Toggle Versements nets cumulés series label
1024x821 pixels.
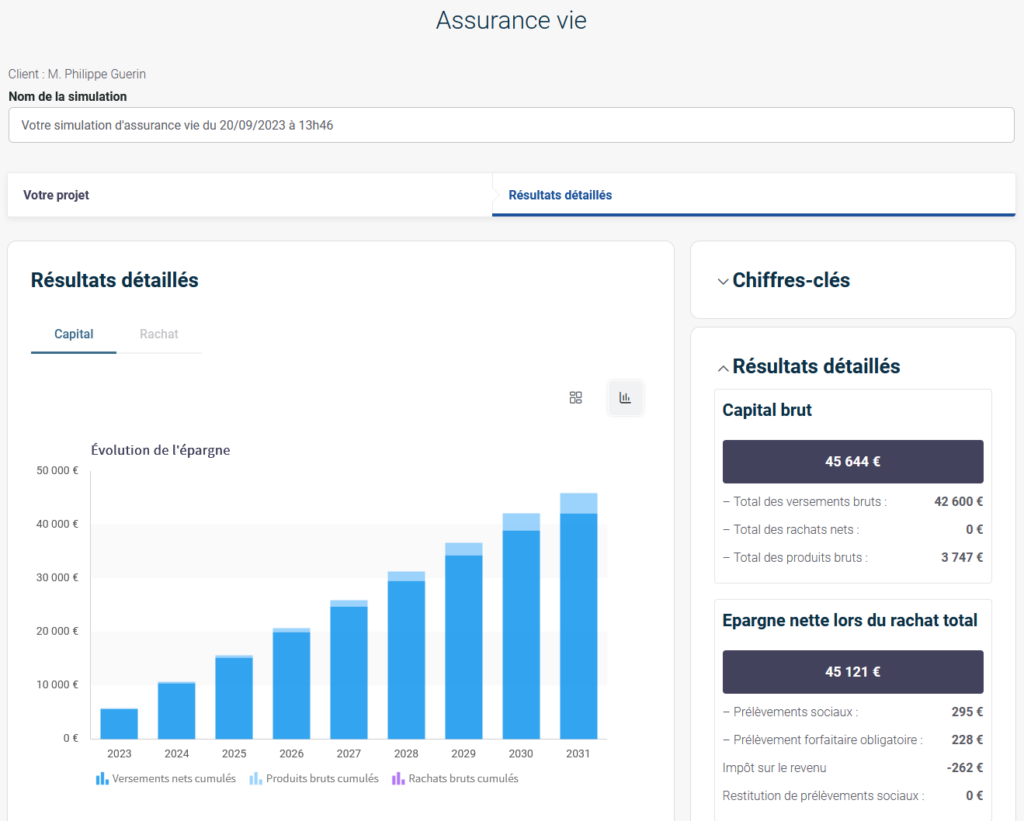click(174, 778)
